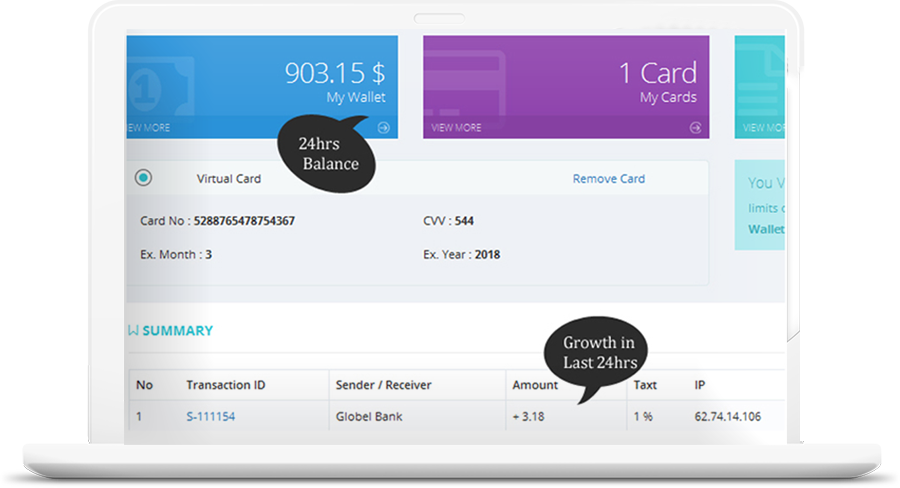This screenshot has height=488, width=900.
Task: Click the arrow icon on My Cards tile
Action: (696, 128)
